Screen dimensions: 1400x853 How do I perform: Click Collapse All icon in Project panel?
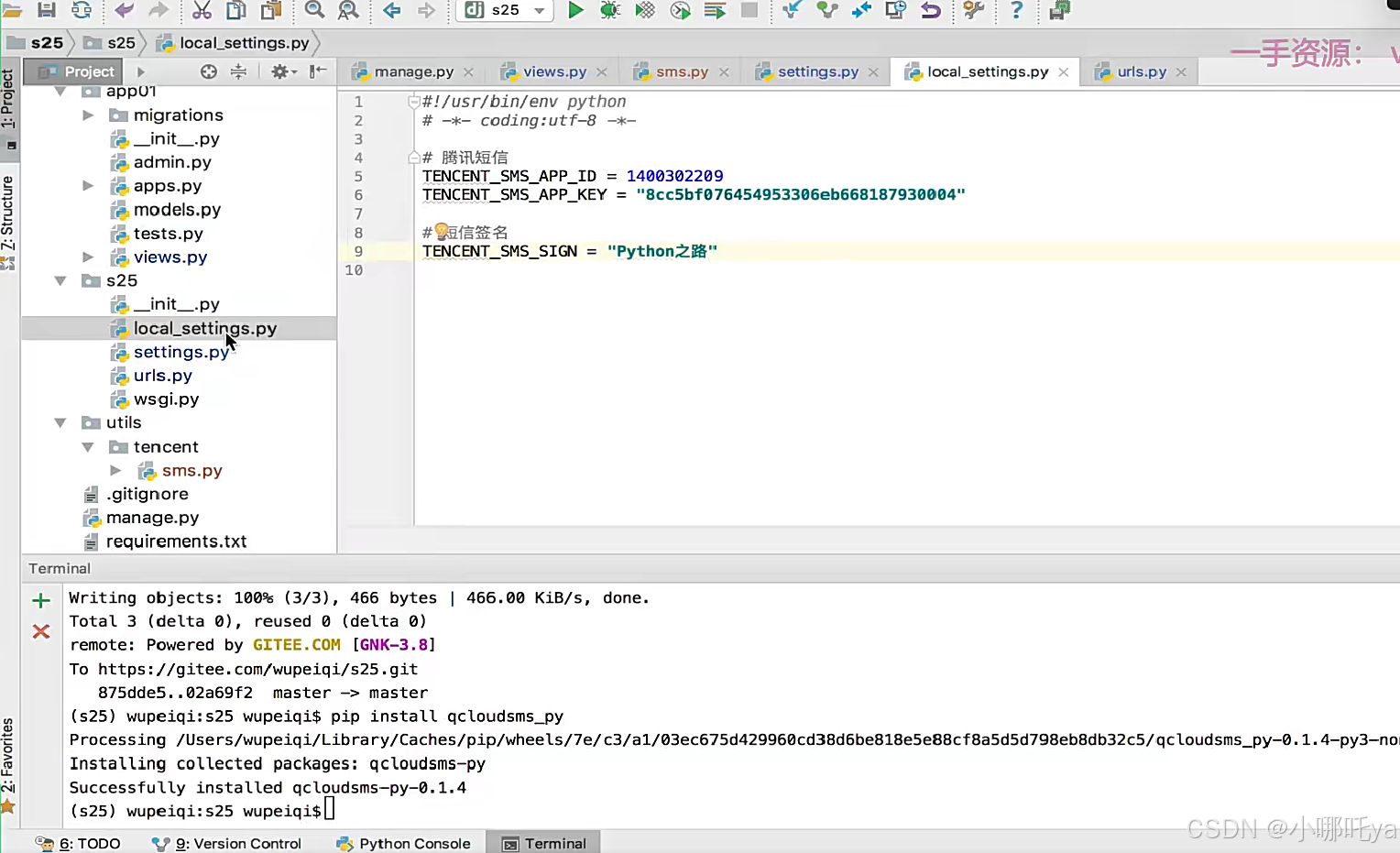click(x=238, y=71)
